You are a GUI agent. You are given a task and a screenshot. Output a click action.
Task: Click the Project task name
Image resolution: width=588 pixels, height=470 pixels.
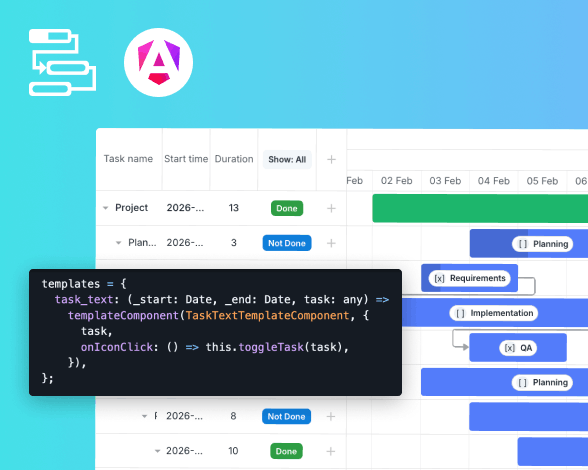pyautogui.click(x=131, y=208)
